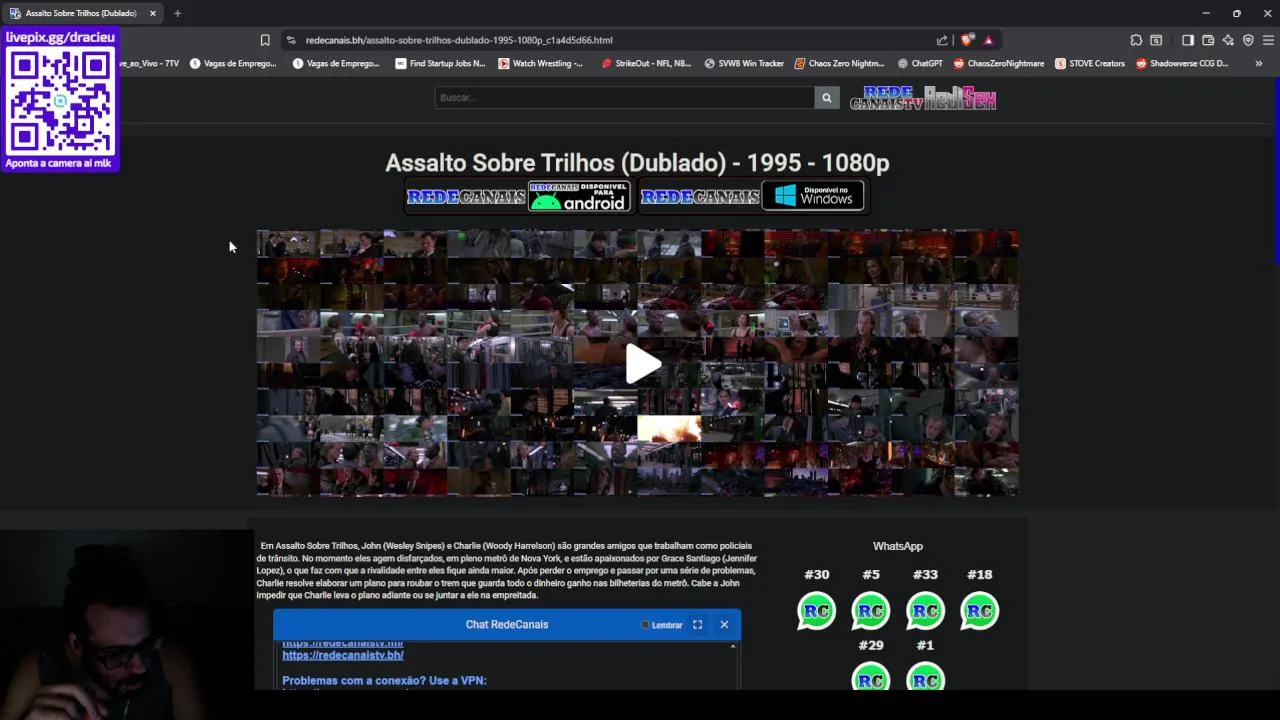Open Brave Wallet icon
The image size is (1280, 720).
click(1208, 40)
